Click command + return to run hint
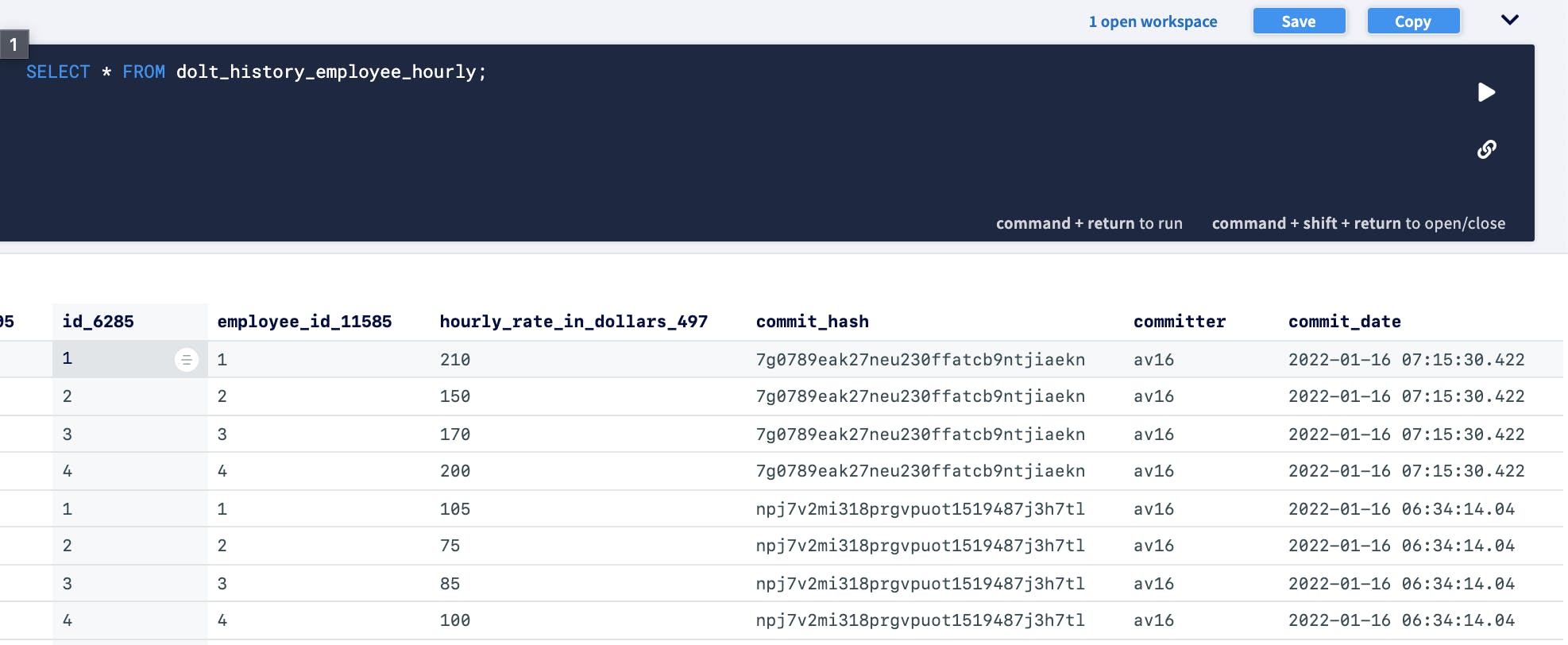1568x645 pixels. [x=1089, y=223]
